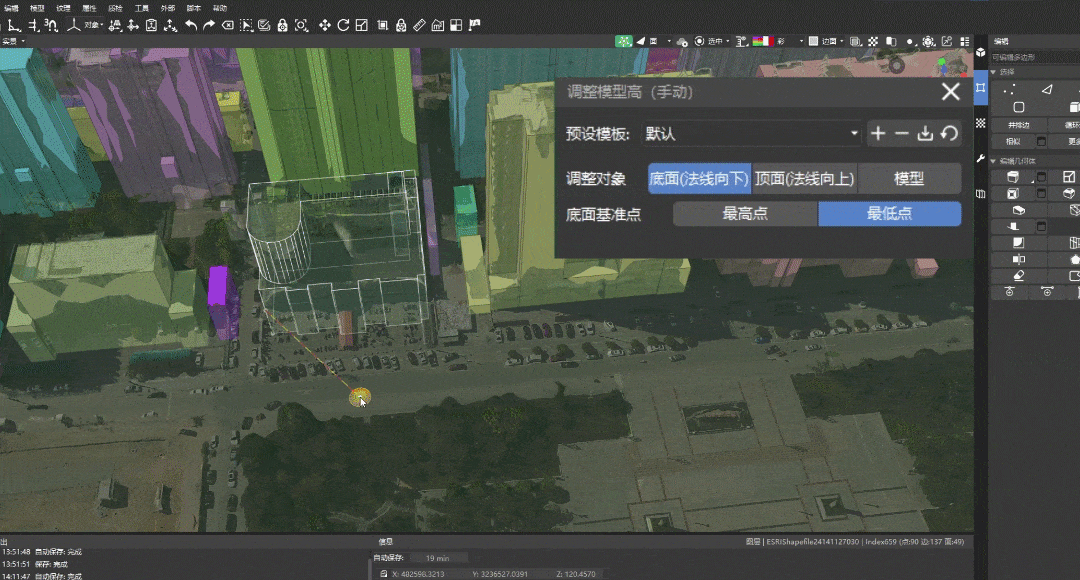The height and width of the screenshot is (580, 1080).
Task: Open the wrench tool tab in the sidebar
Action: (x=981, y=159)
